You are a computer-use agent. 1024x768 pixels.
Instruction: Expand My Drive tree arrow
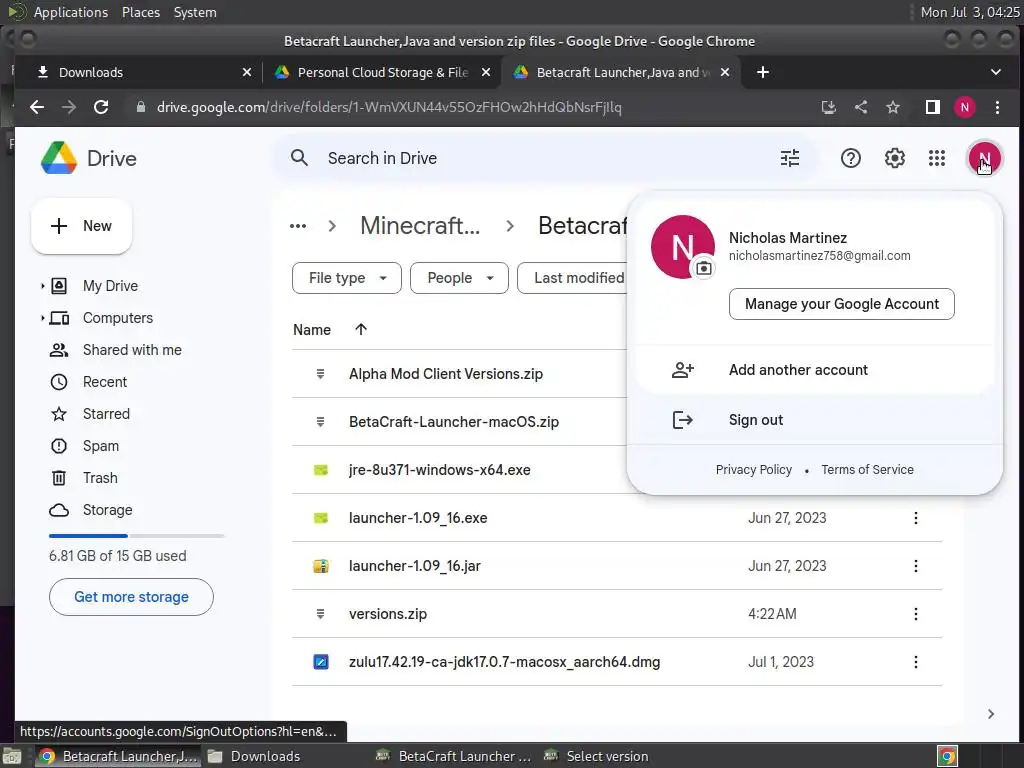[42, 286]
